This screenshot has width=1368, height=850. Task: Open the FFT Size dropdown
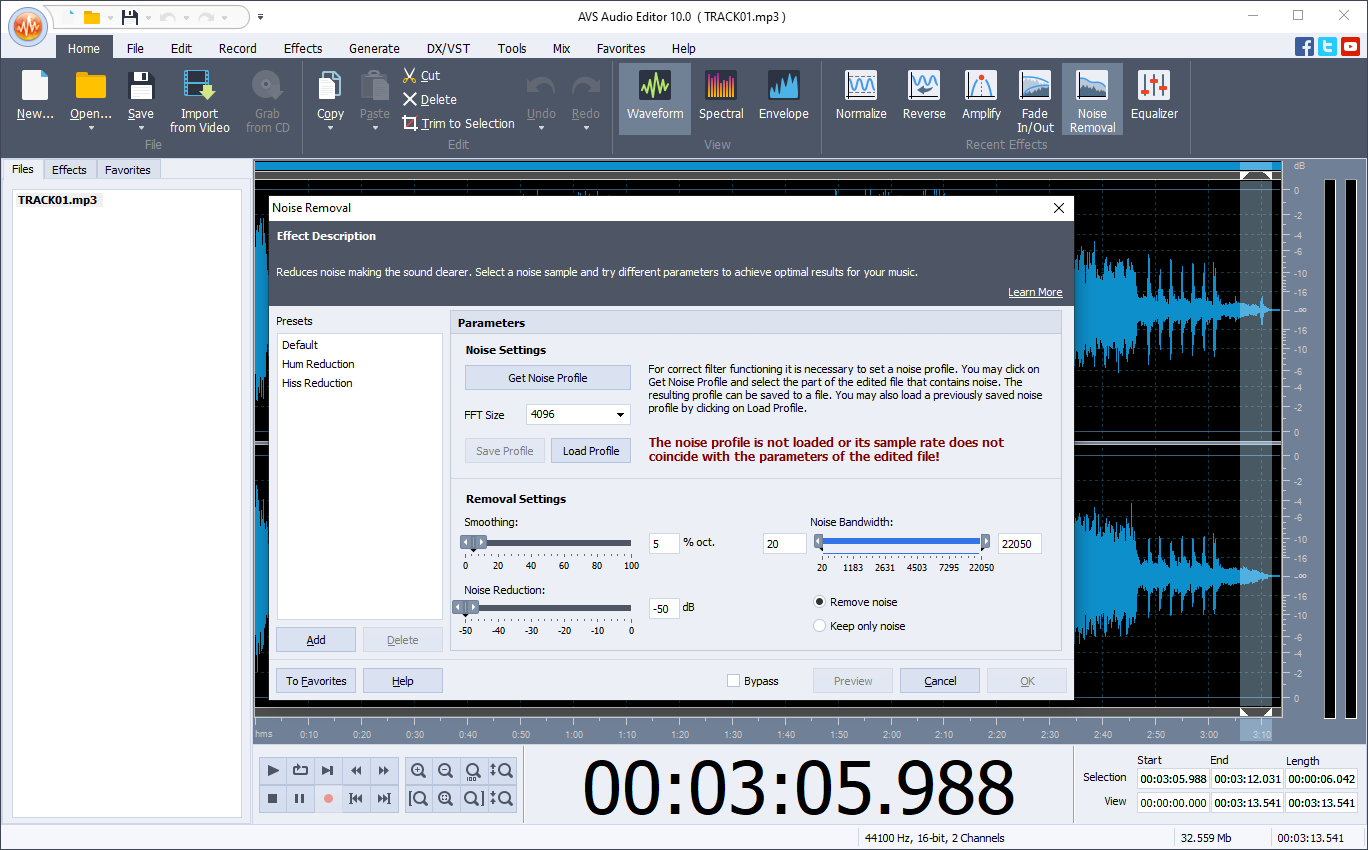click(619, 414)
